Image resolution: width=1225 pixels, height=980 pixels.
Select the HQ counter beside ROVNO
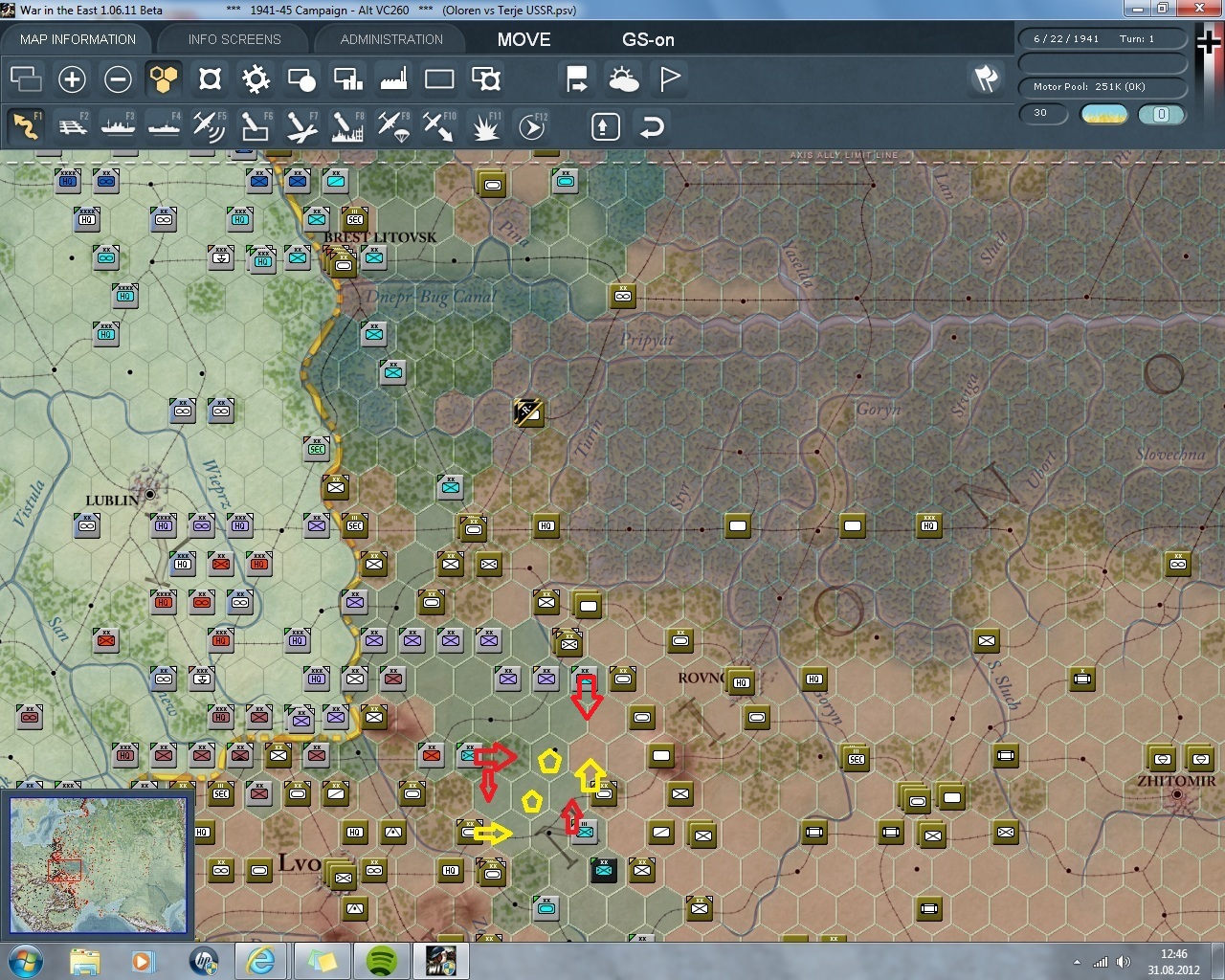(740, 681)
